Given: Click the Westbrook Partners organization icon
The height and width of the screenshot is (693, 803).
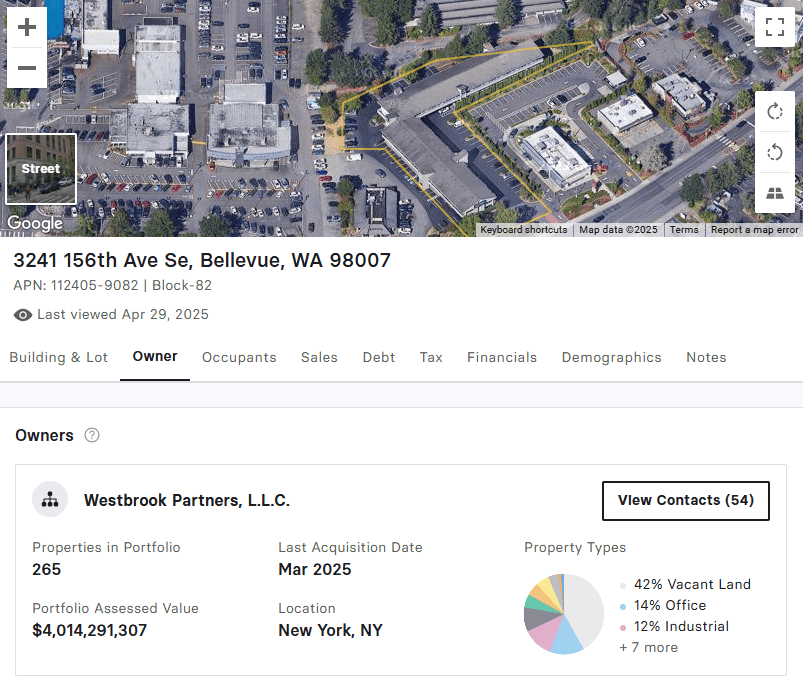Looking at the screenshot, I should pyautogui.click(x=50, y=500).
